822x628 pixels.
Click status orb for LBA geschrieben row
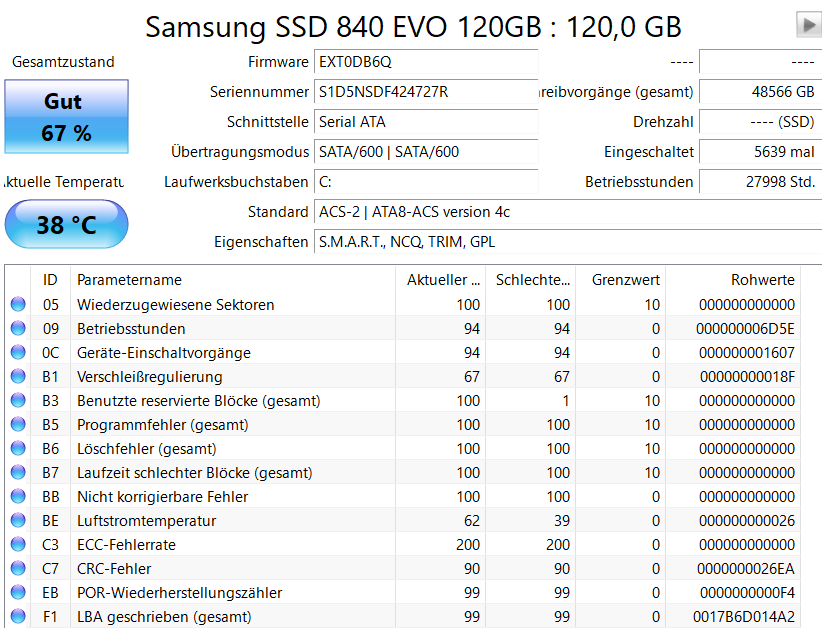(18, 616)
